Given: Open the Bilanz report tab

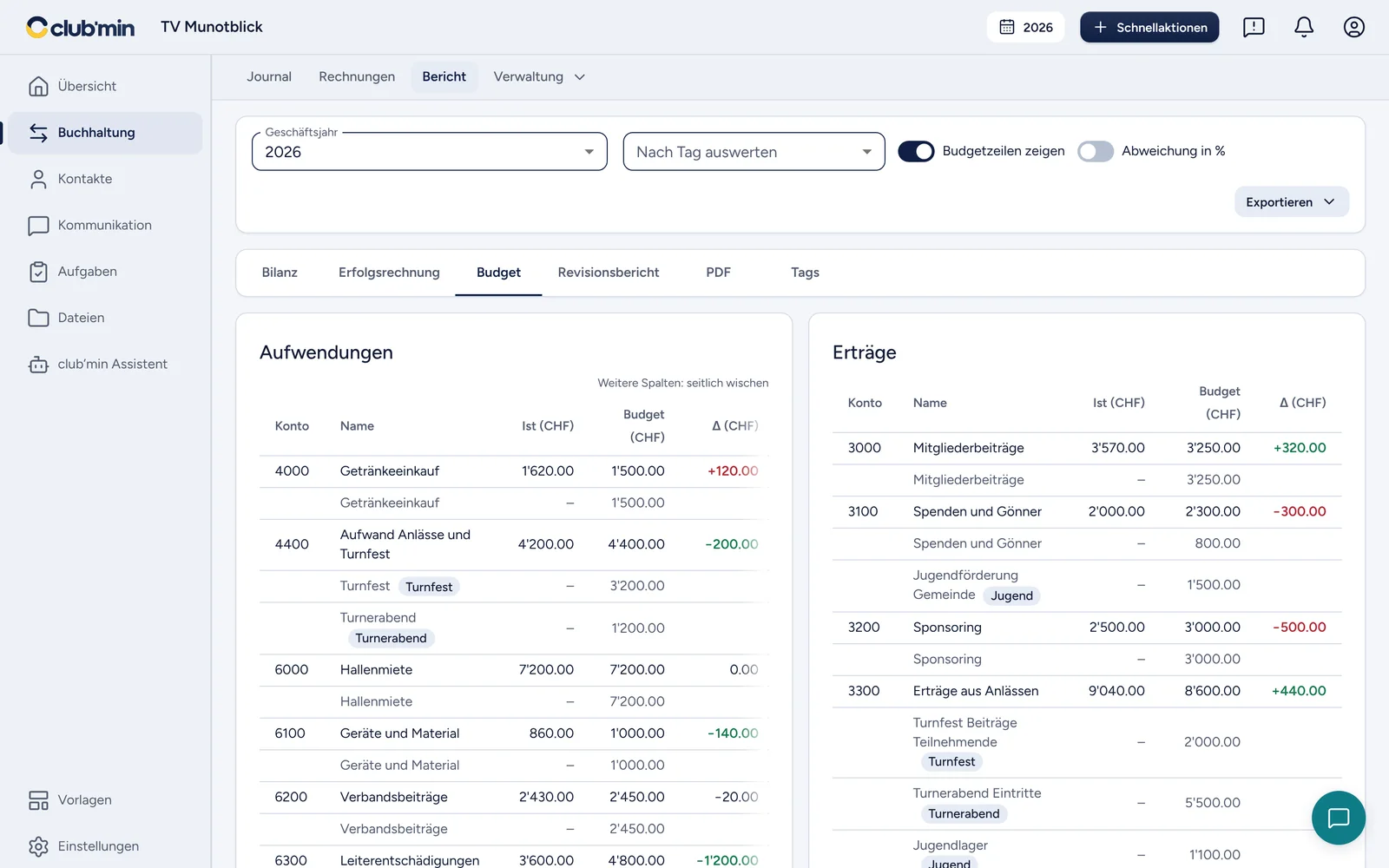Looking at the screenshot, I should tap(280, 273).
